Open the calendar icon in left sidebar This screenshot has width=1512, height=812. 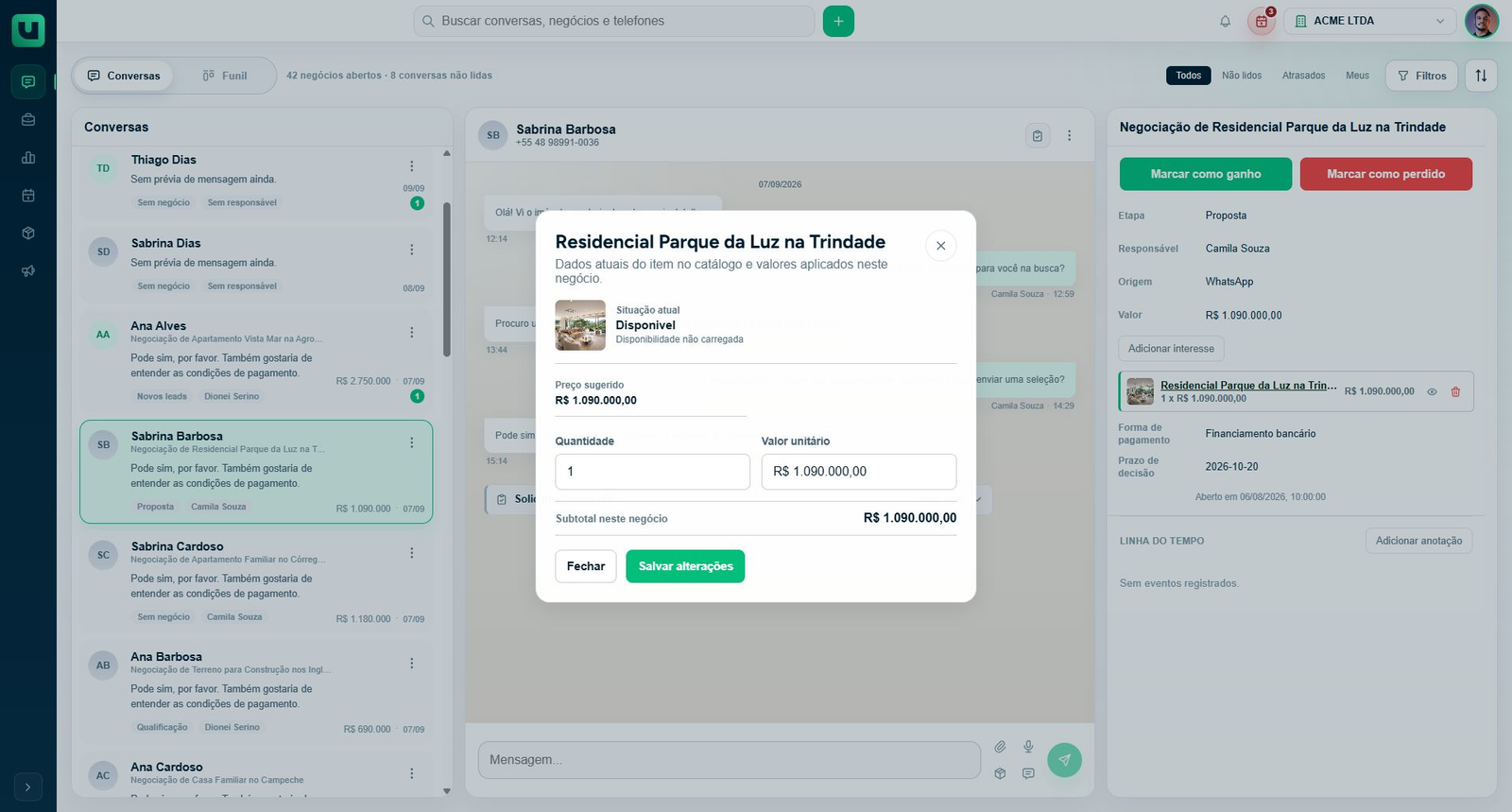click(x=28, y=196)
